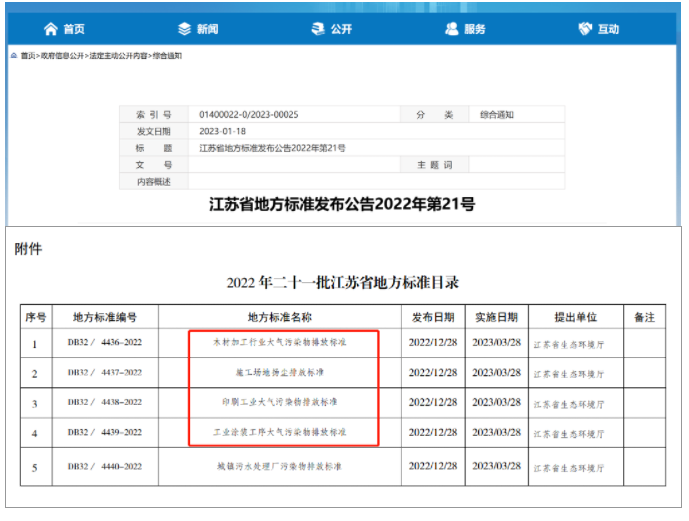
Task: Click the 综合通知 category value
Action: 497,115
